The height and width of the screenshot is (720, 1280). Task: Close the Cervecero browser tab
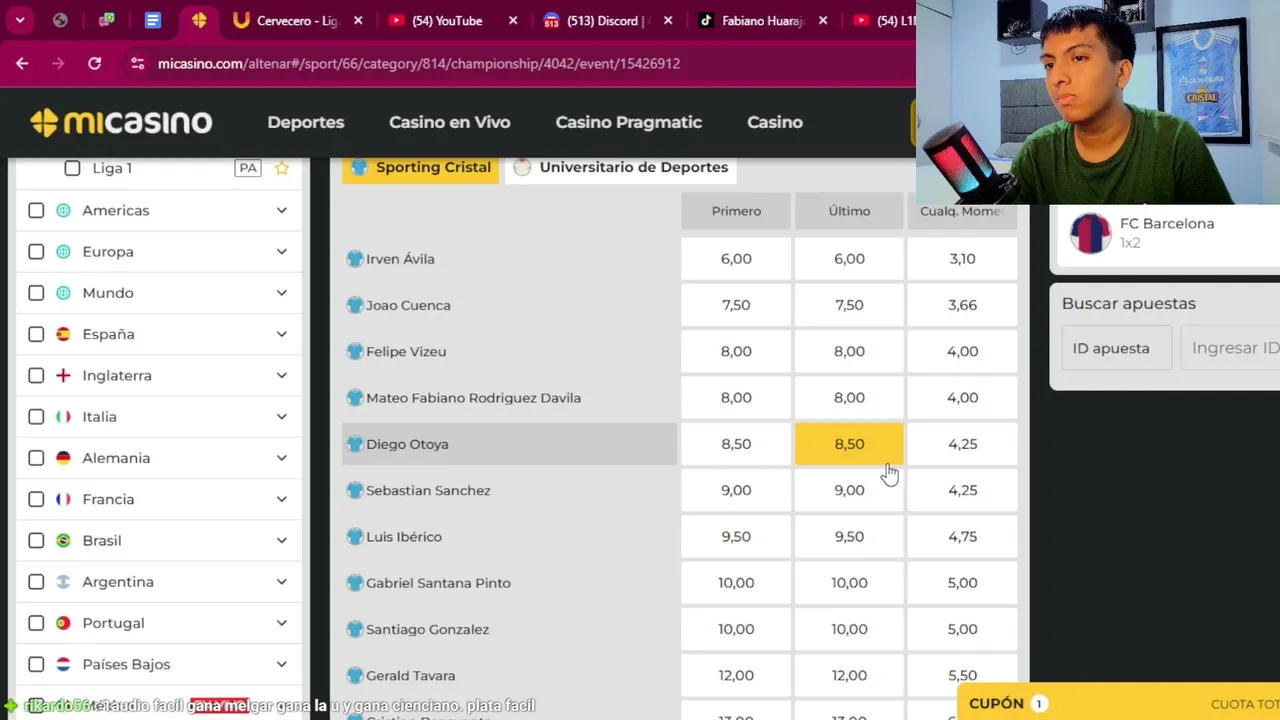358,20
